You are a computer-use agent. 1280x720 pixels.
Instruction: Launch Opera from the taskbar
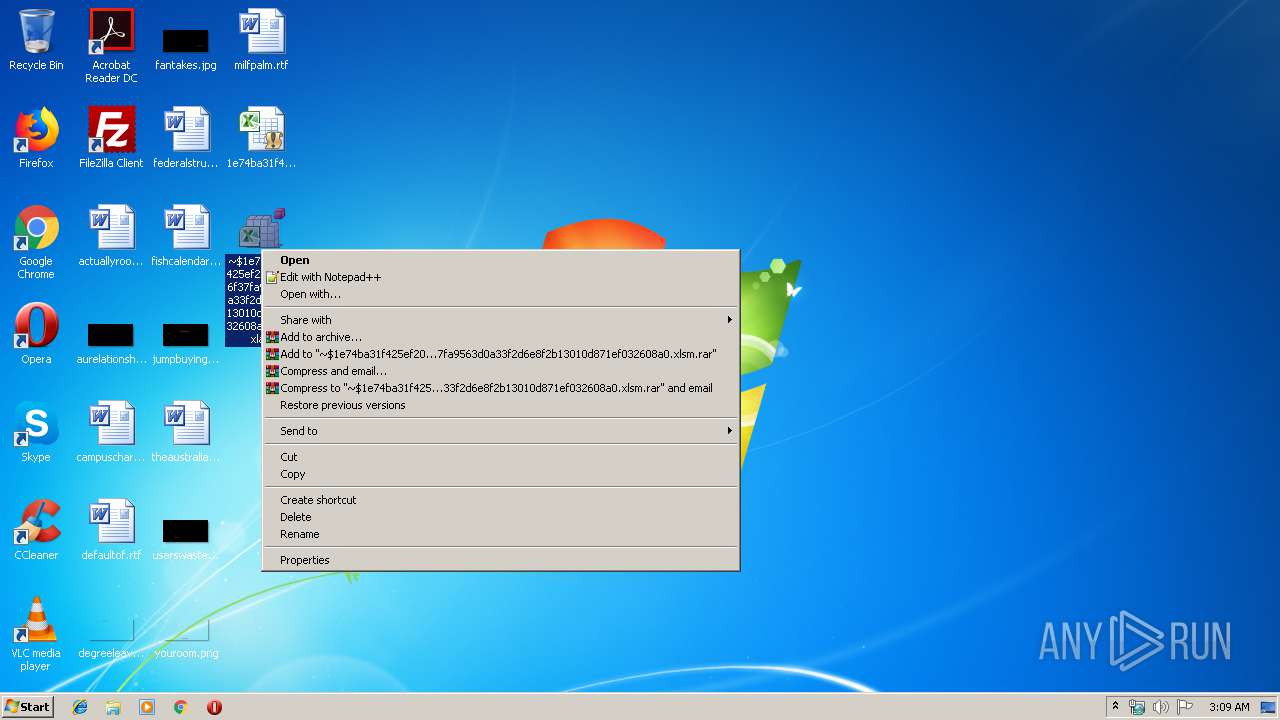[214, 707]
